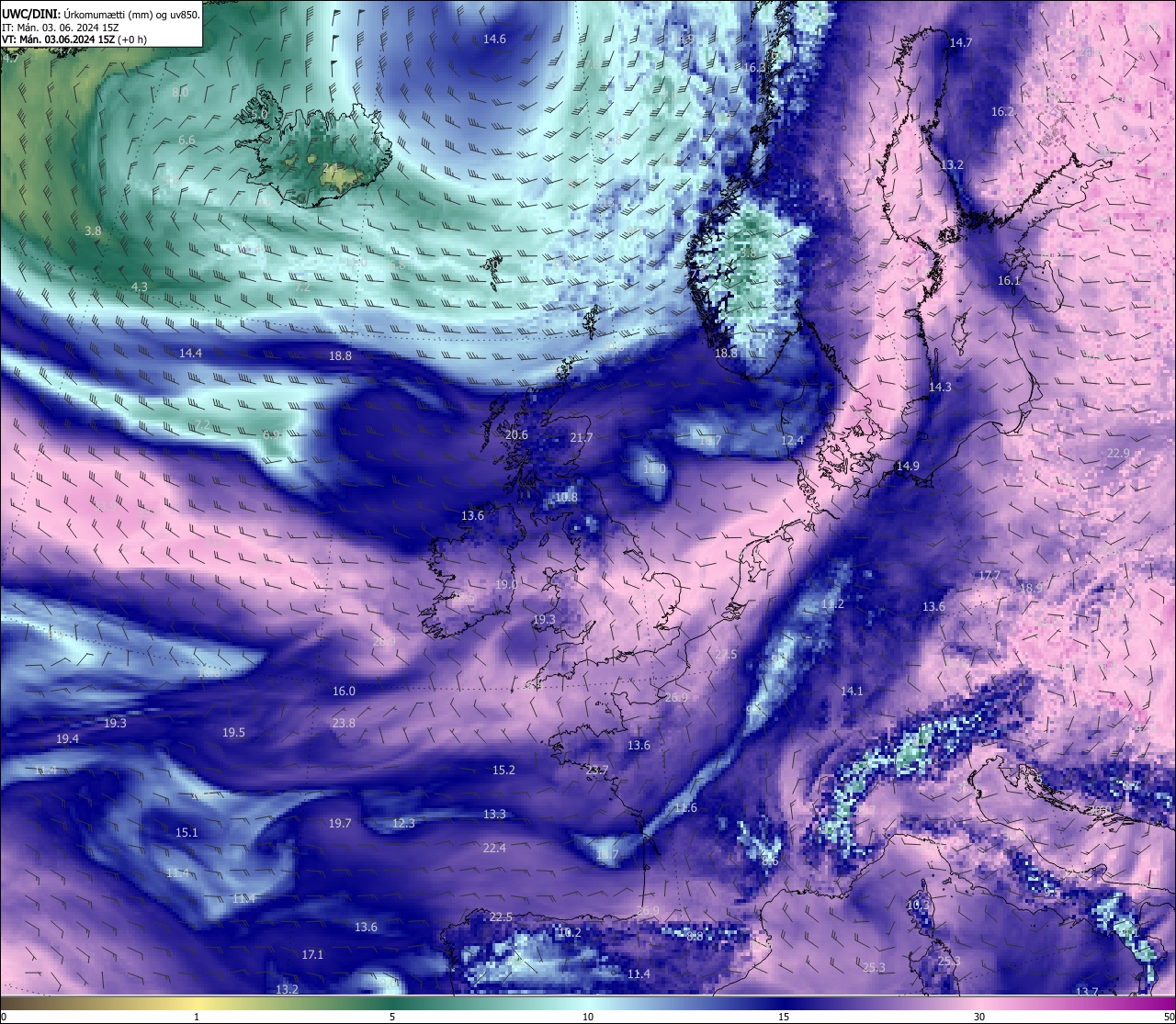Click the 5 tick label on the color scale
This screenshot has height=1024, width=1176.
tap(392, 1017)
